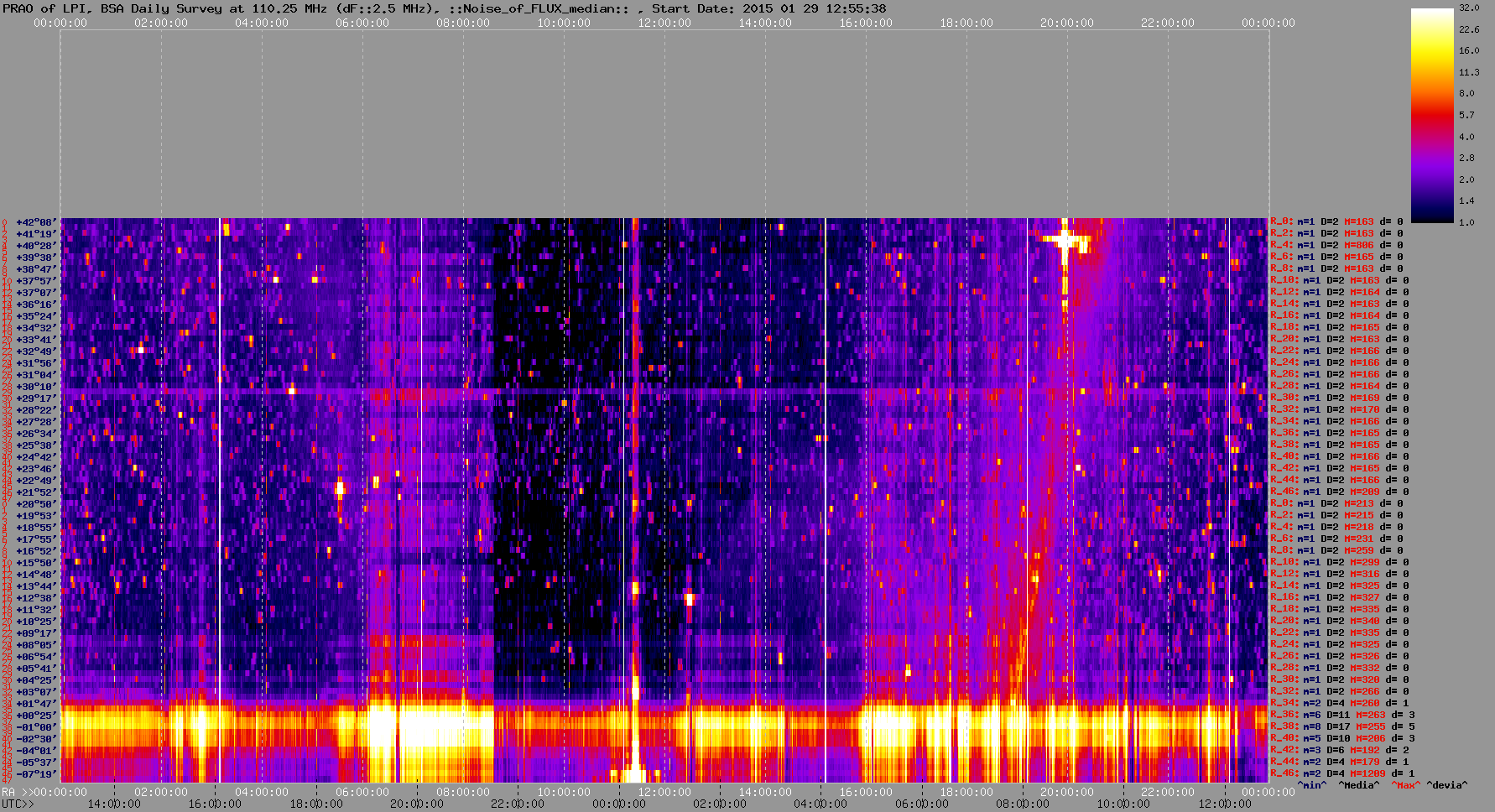Click 14:00:00 on the UTC axis
The width and height of the screenshot is (1495, 812).
tap(114, 804)
